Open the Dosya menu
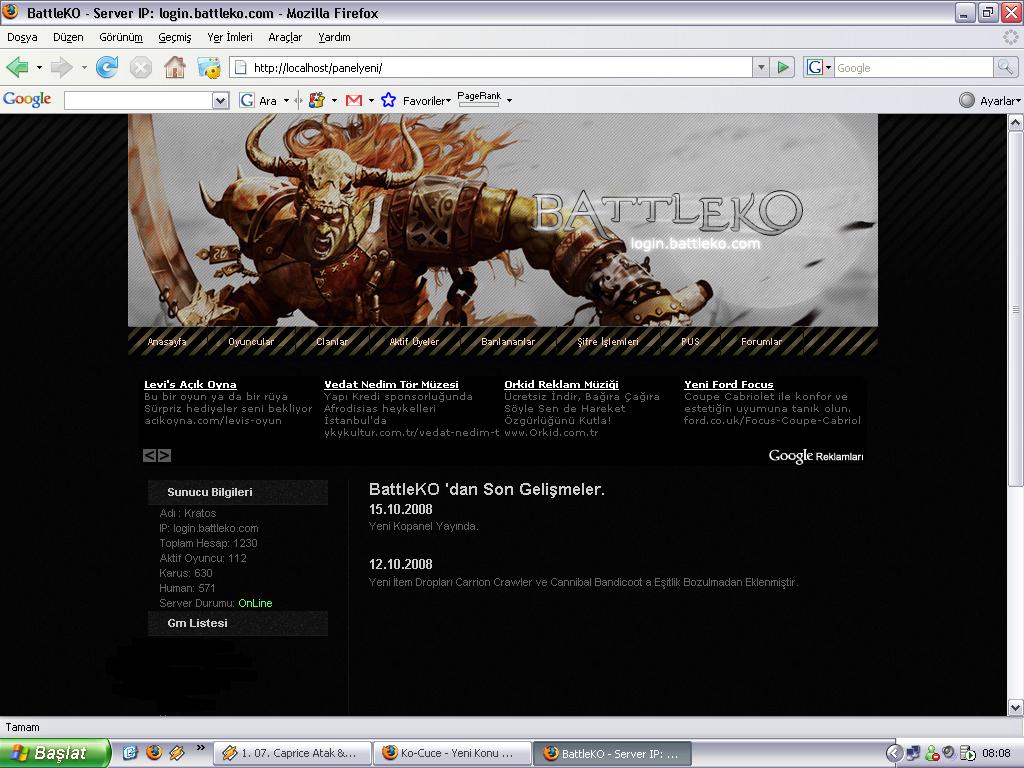Image resolution: width=1024 pixels, height=768 pixels. pyautogui.click(x=22, y=37)
